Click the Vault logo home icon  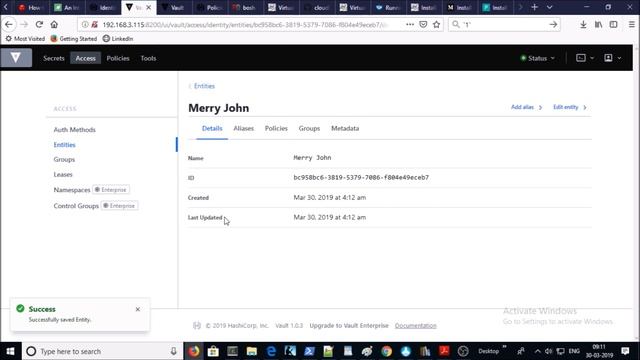click(x=16, y=58)
